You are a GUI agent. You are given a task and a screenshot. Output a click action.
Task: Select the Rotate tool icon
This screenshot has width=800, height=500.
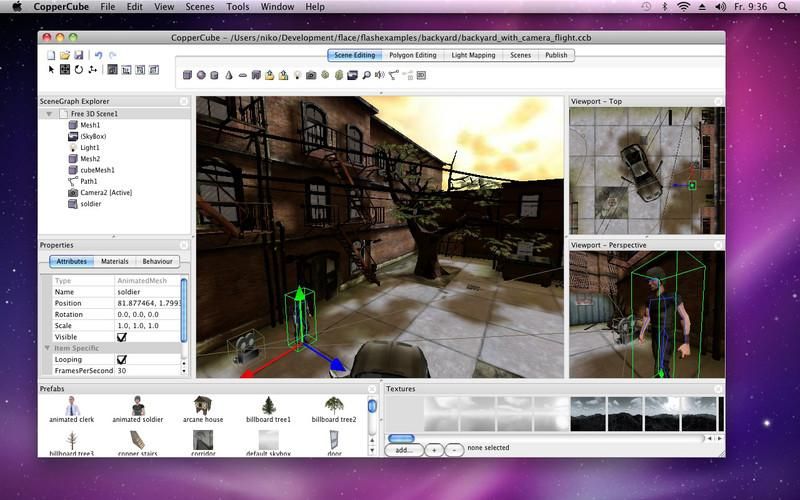[78, 70]
